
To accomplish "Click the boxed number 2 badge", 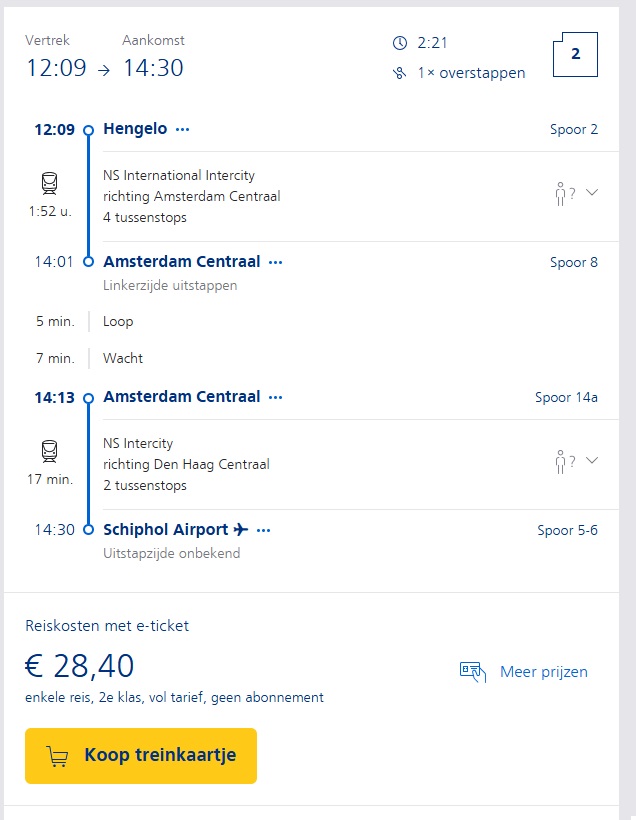I will pos(575,54).
